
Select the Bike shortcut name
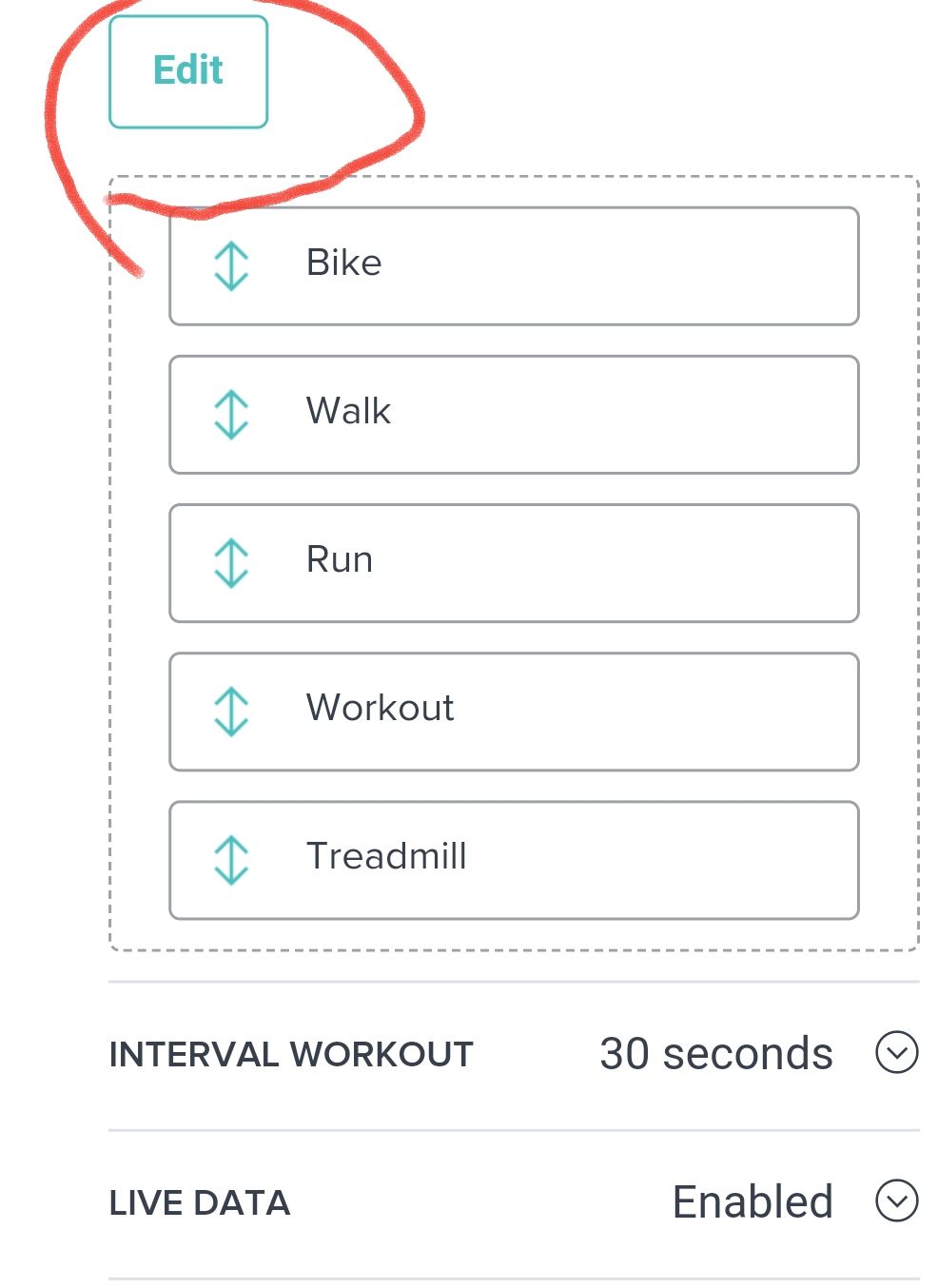tap(343, 263)
